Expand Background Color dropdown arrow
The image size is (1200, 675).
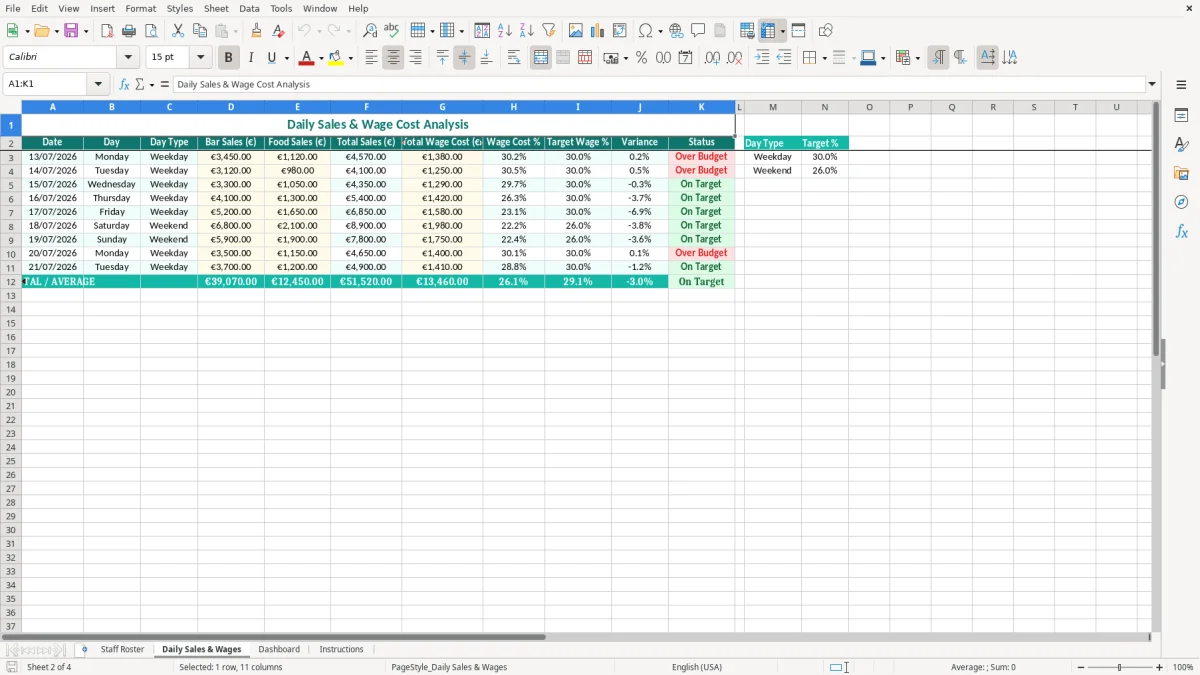coord(350,58)
